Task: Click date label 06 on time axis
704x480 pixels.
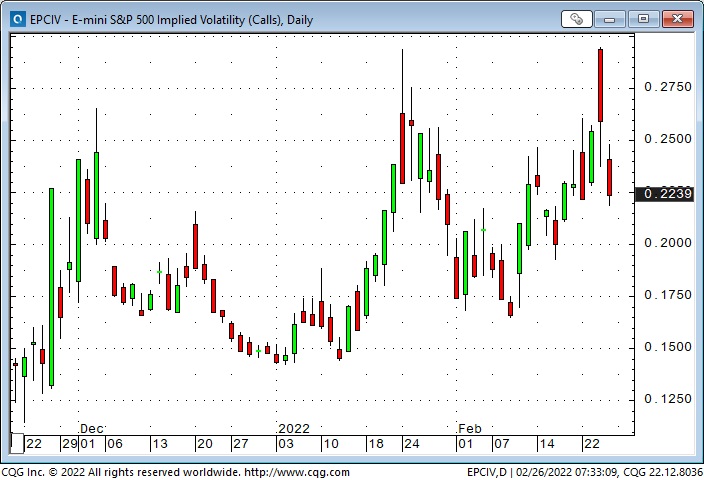Action: coord(115,444)
